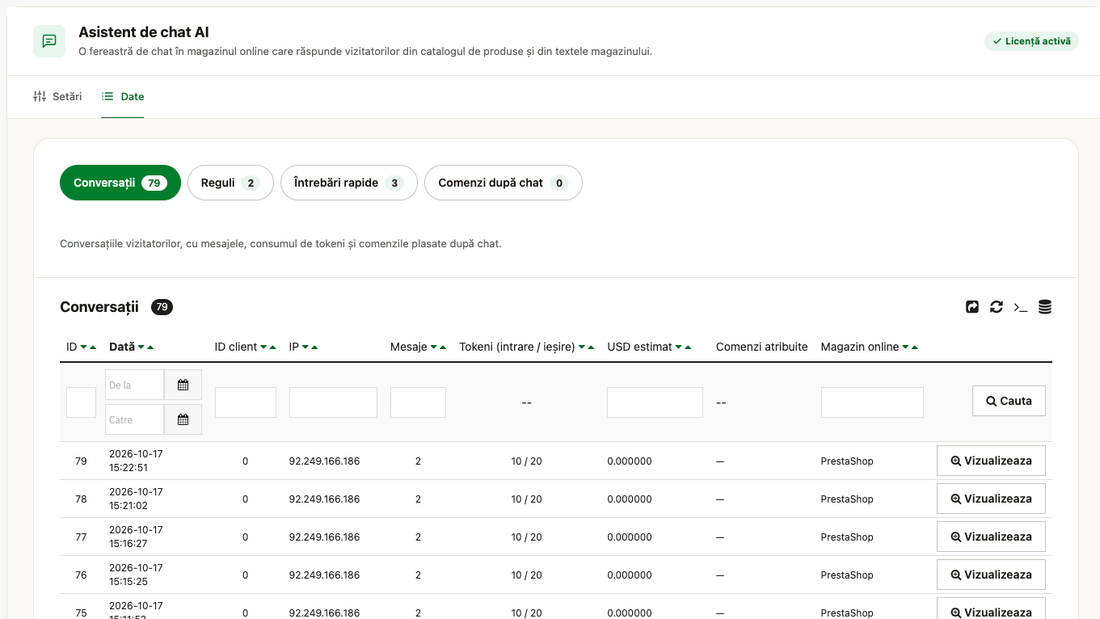Sort USD estimat column ascending arrow
The height and width of the screenshot is (619, 1100).
688,347
